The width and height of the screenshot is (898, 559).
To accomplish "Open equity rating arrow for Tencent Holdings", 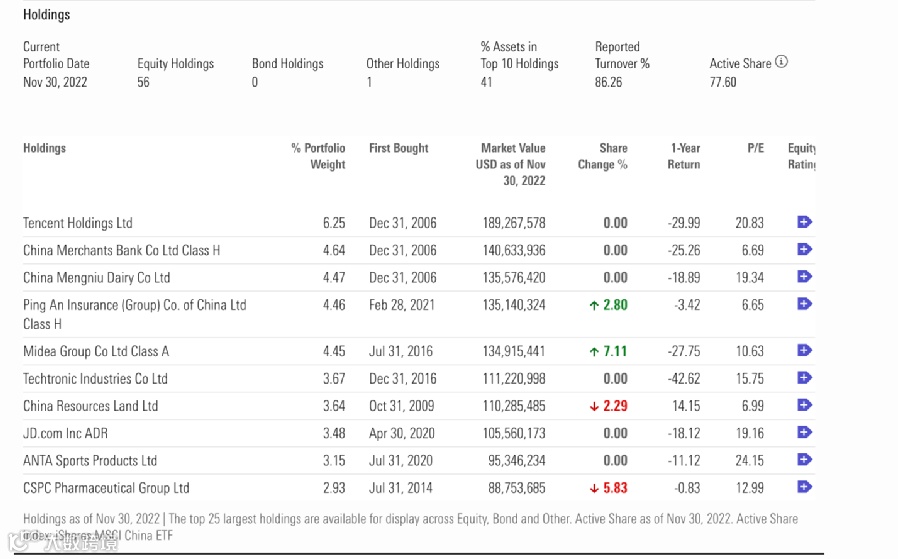I will click(804, 222).
